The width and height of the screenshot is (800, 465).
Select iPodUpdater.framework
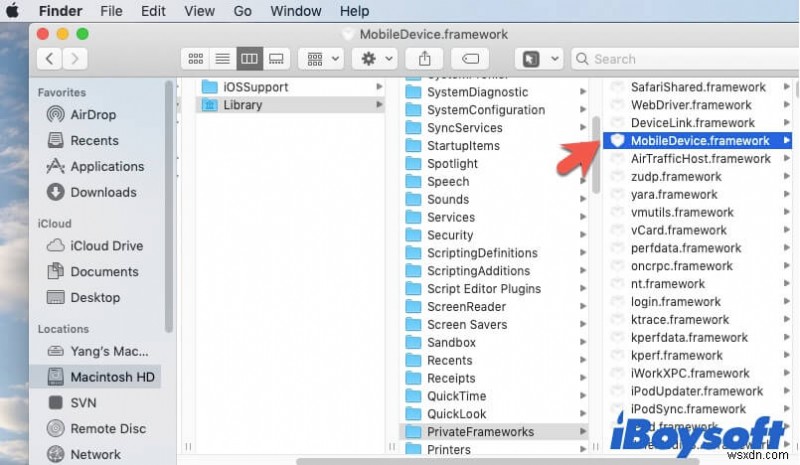[697, 391]
